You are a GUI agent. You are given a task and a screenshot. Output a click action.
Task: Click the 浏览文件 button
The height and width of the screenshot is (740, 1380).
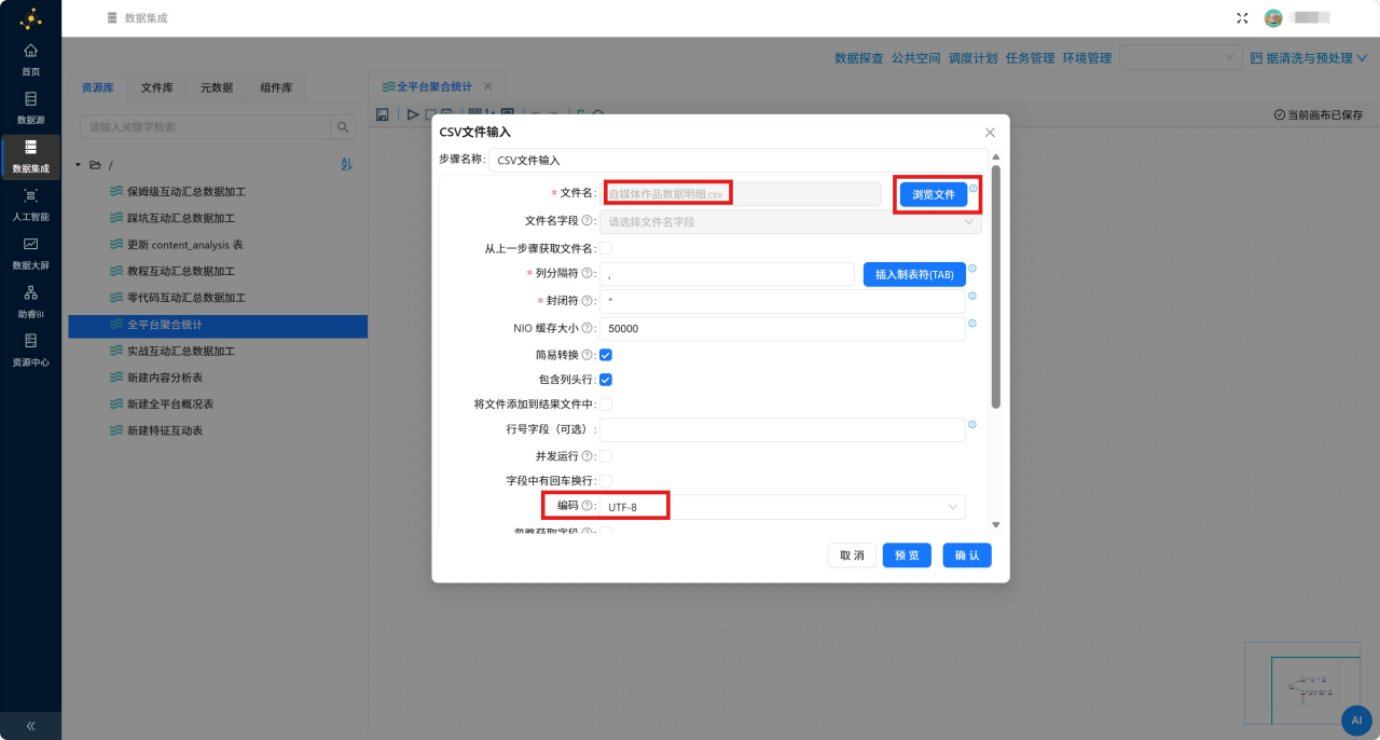[x=934, y=194]
